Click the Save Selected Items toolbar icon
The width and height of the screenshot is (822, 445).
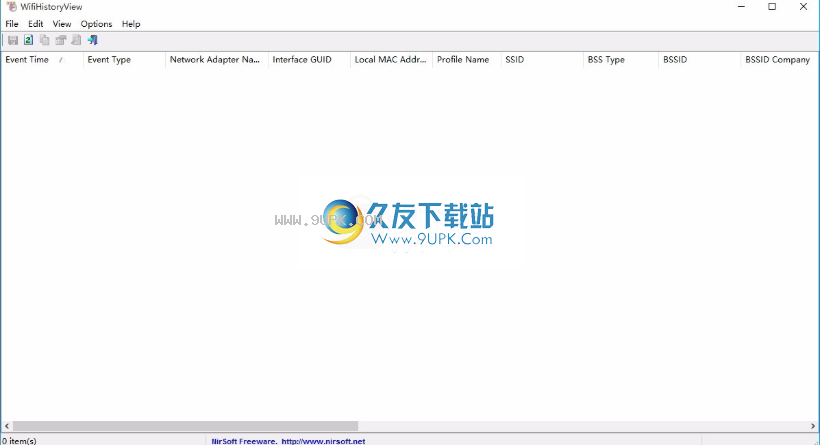tap(13, 40)
